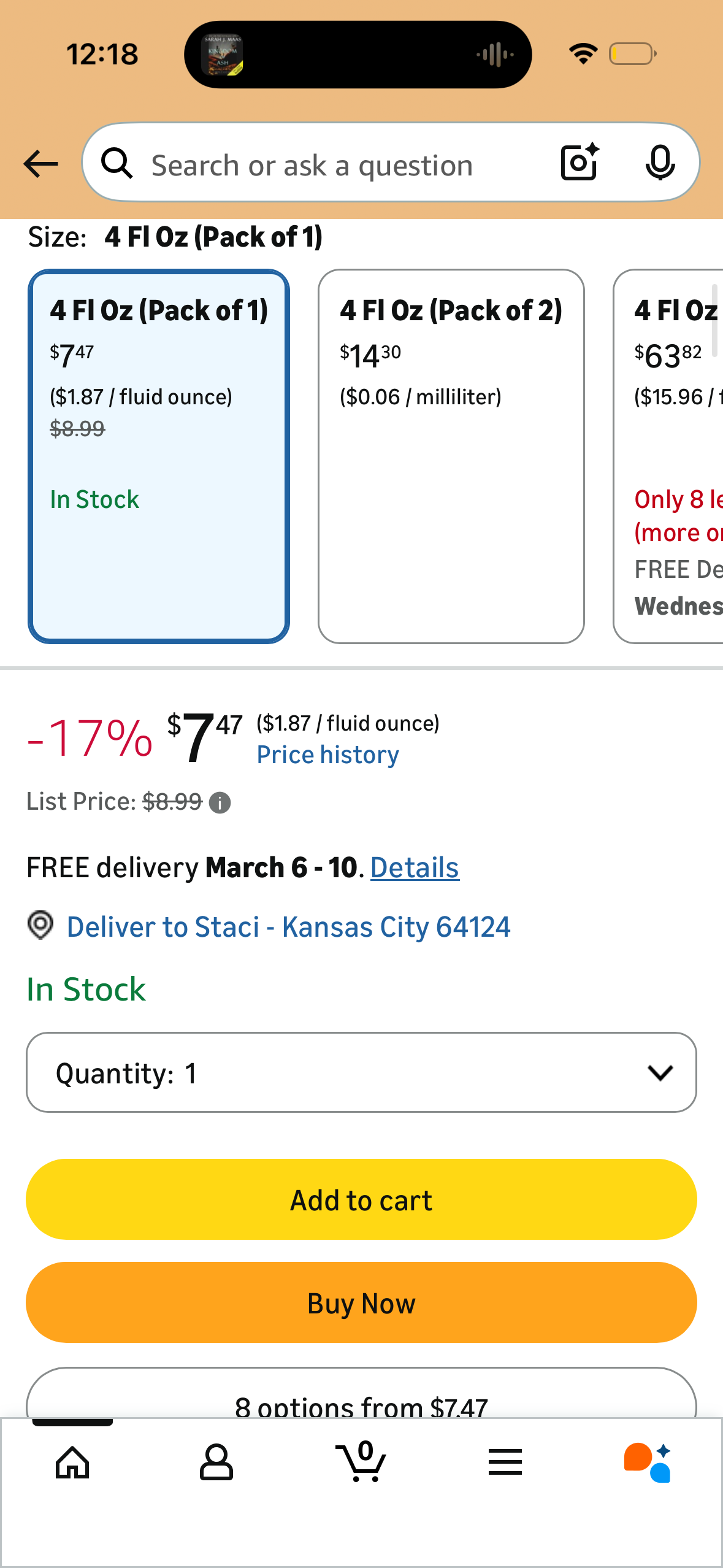The height and width of the screenshot is (1568, 723).
Task: Select the 4 Fl Oz Pack of 2 option
Action: [451, 456]
